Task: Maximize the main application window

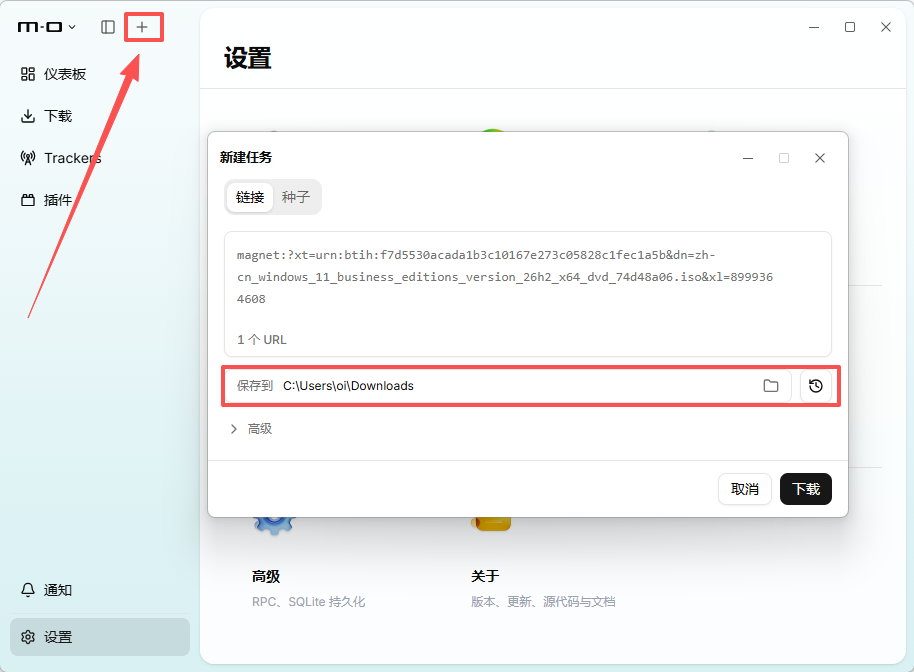Action: point(850,27)
